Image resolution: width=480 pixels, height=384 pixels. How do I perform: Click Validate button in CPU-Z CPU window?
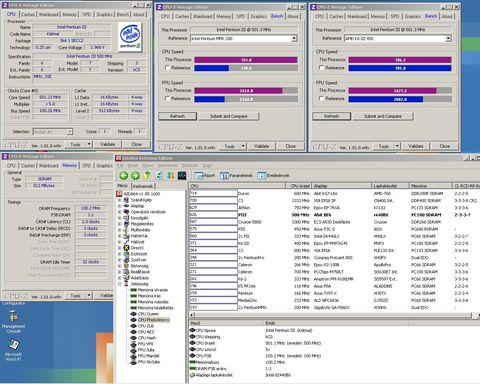click(107, 144)
